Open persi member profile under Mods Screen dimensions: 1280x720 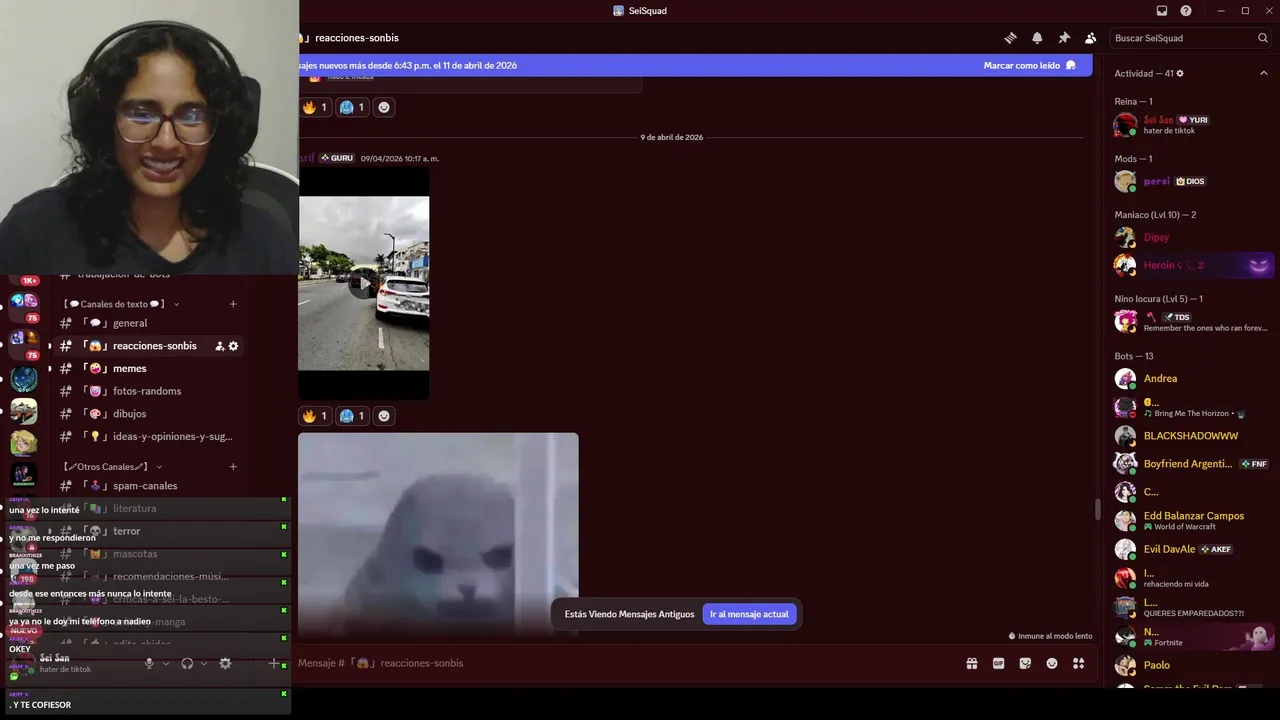pos(1191,181)
